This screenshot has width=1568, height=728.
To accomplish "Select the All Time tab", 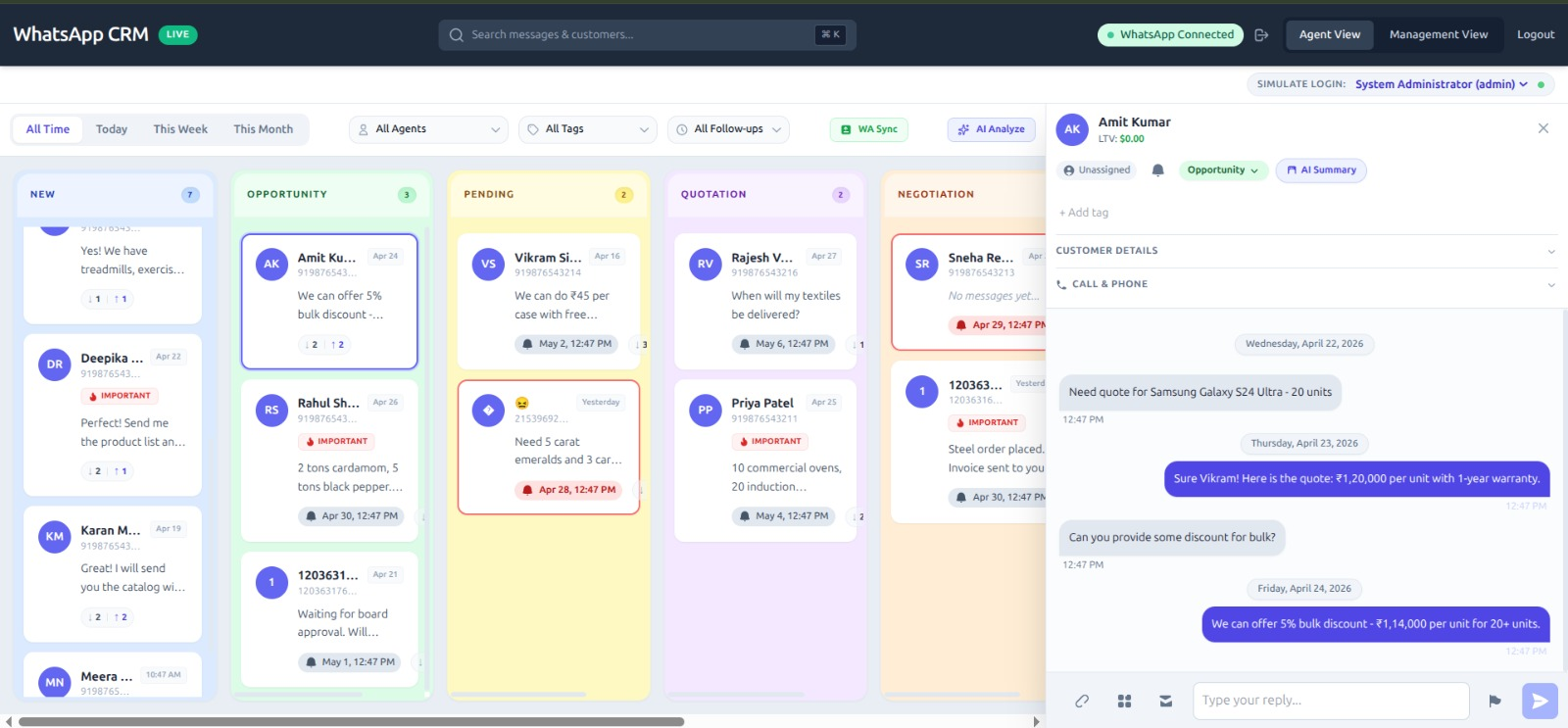I will (x=48, y=129).
